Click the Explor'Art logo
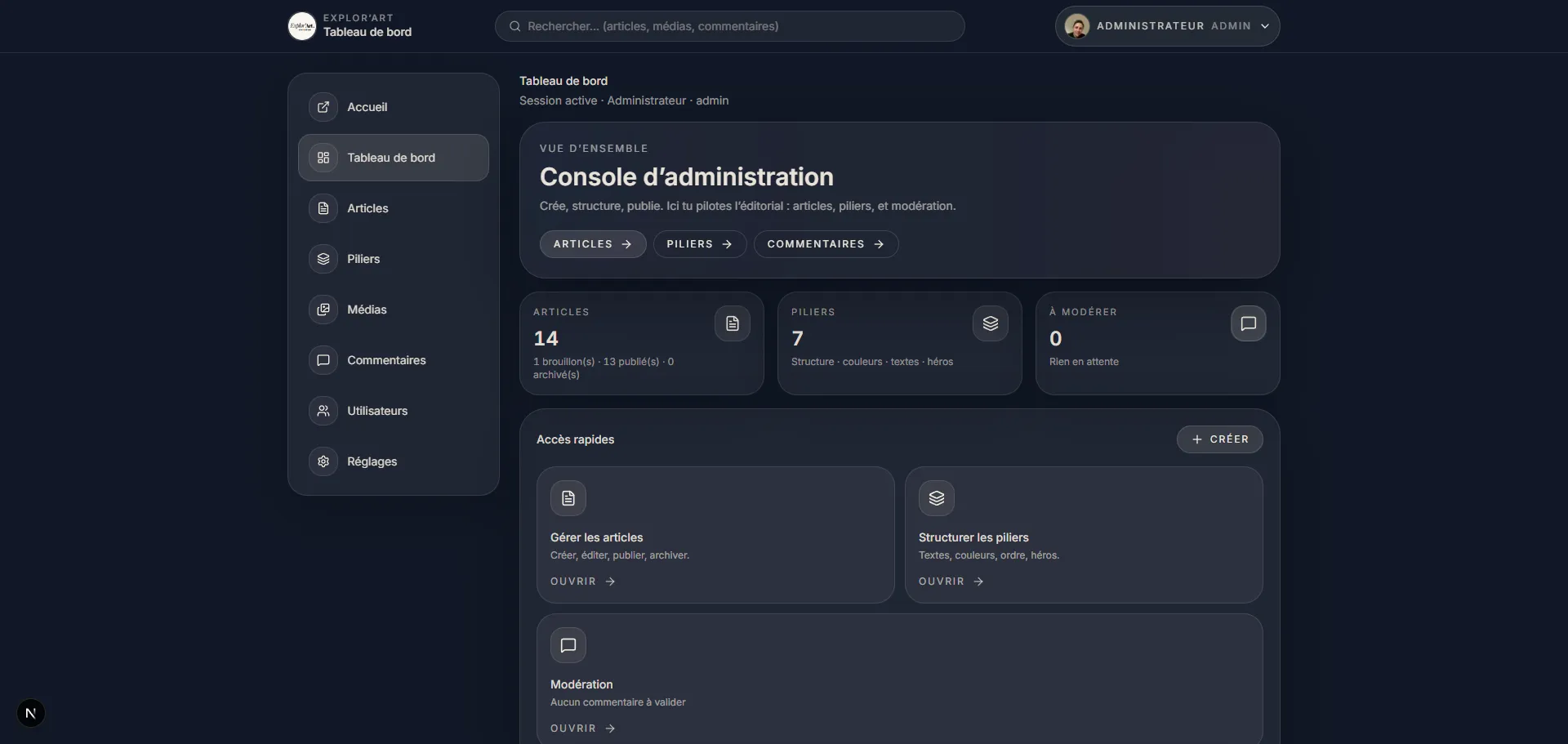Screen dimensions: 1568x744 coord(301,25)
